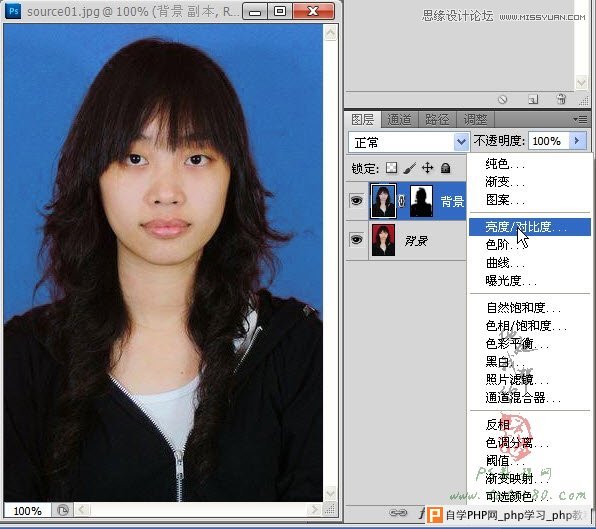Switch to the 通道 tab
Screen dimensions: 596x529
click(399, 120)
